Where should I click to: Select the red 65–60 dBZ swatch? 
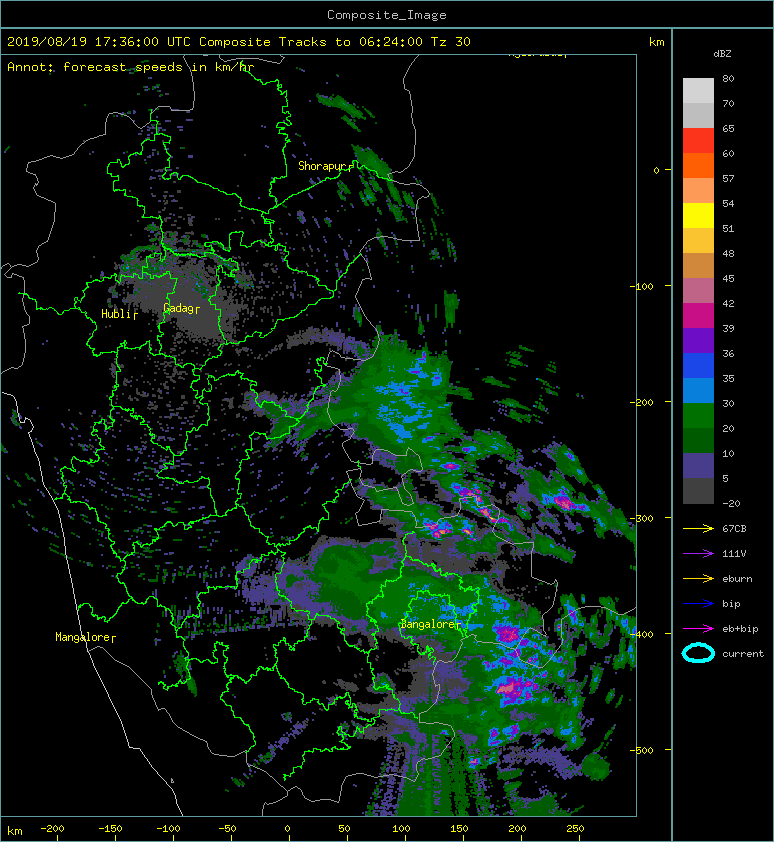click(x=698, y=141)
